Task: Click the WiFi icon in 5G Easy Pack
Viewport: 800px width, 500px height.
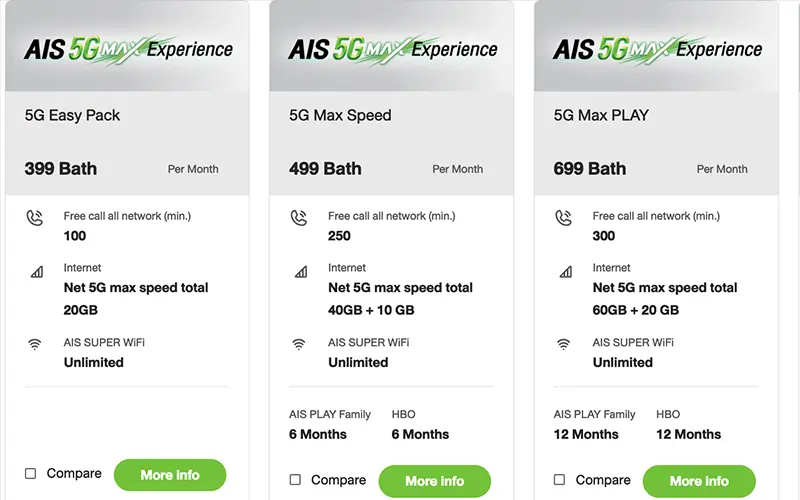Action: [34, 344]
